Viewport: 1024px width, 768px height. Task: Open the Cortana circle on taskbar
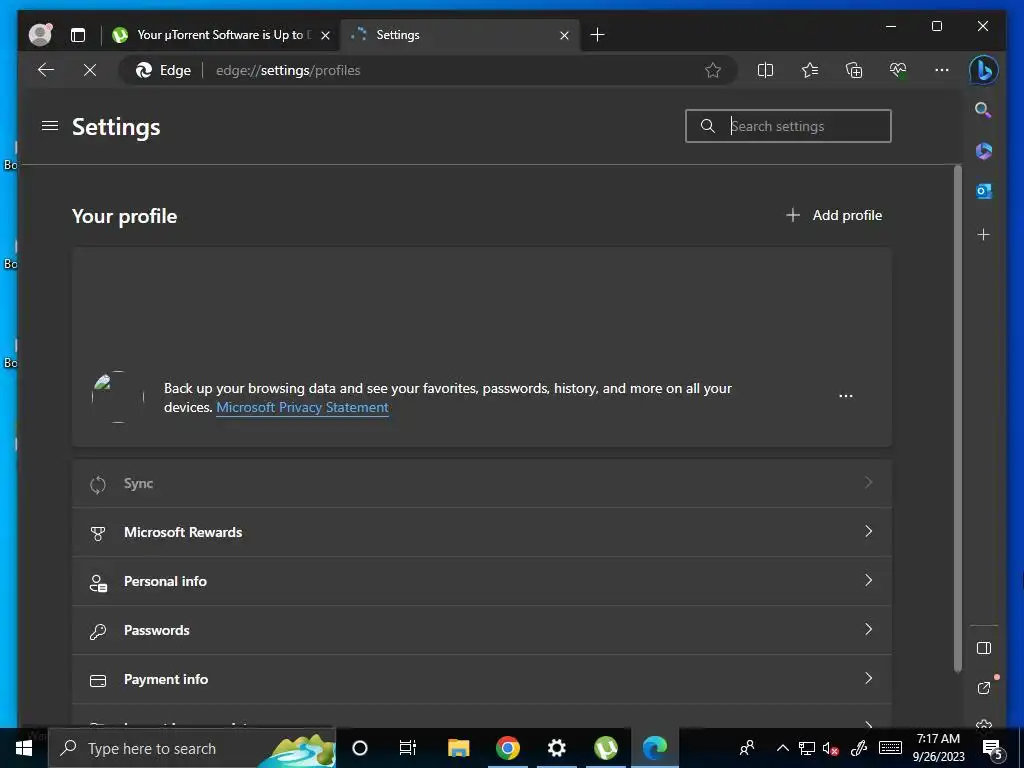360,748
